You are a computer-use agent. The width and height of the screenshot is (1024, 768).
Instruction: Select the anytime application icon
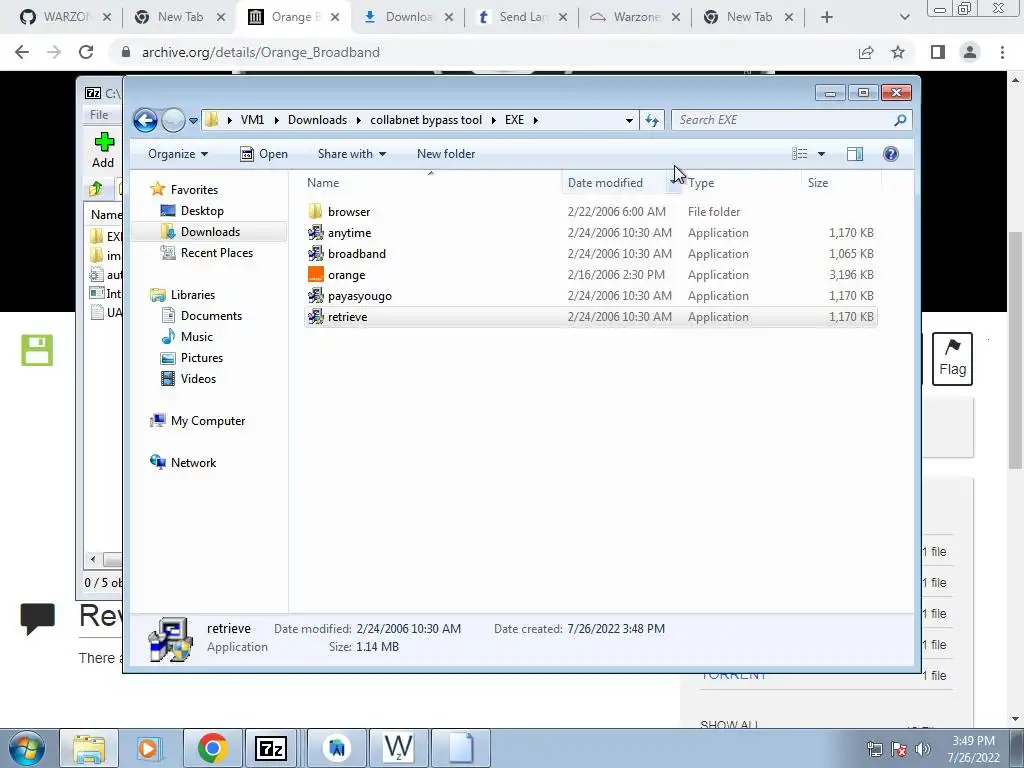click(x=315, y=232)
